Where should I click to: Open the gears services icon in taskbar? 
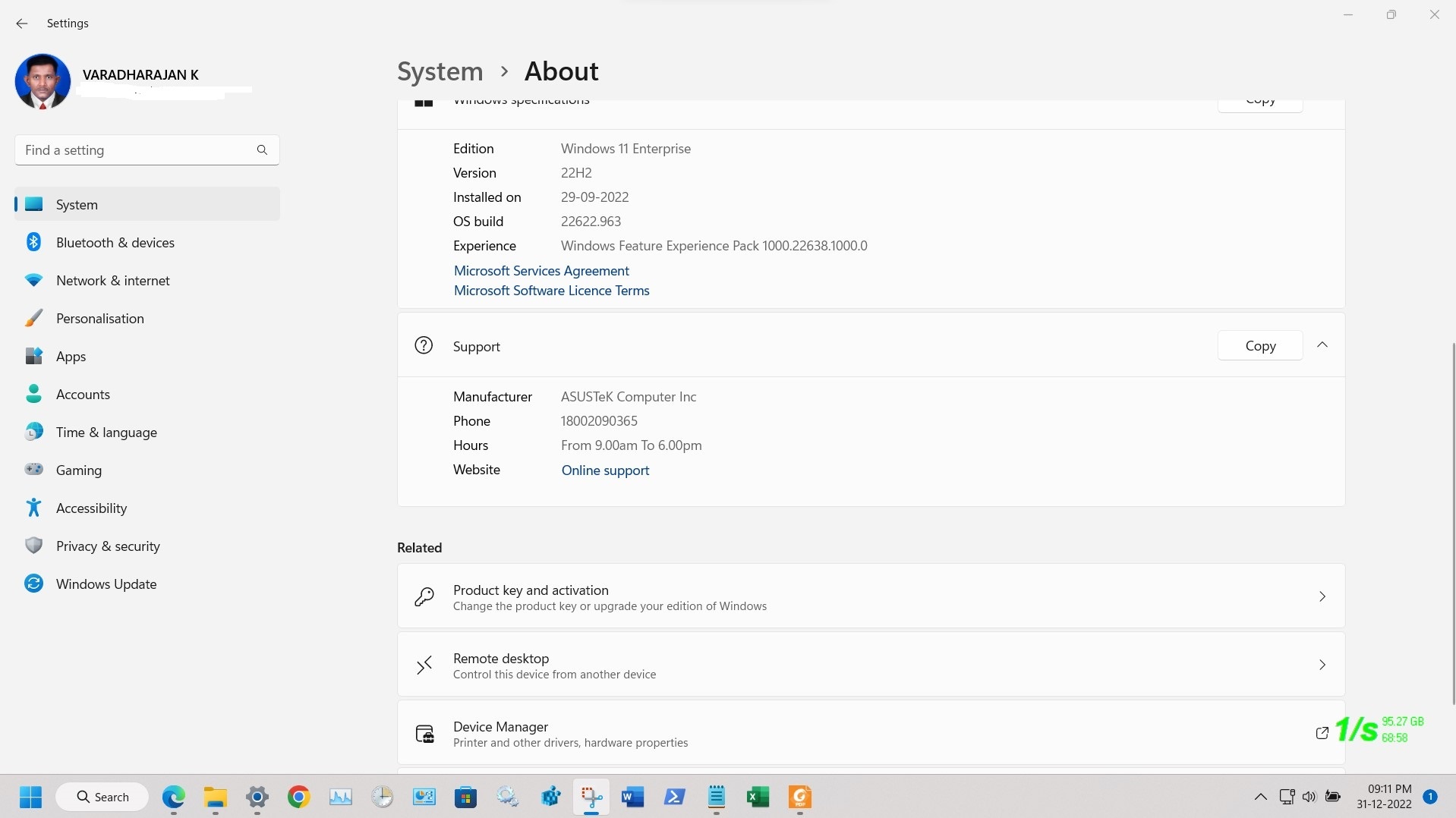(x=508, y=797)
